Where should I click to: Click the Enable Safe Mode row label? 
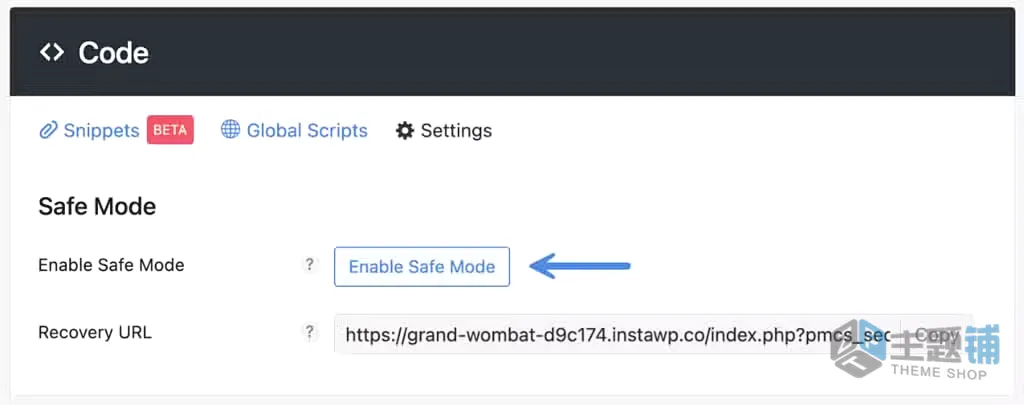(112, 265)
